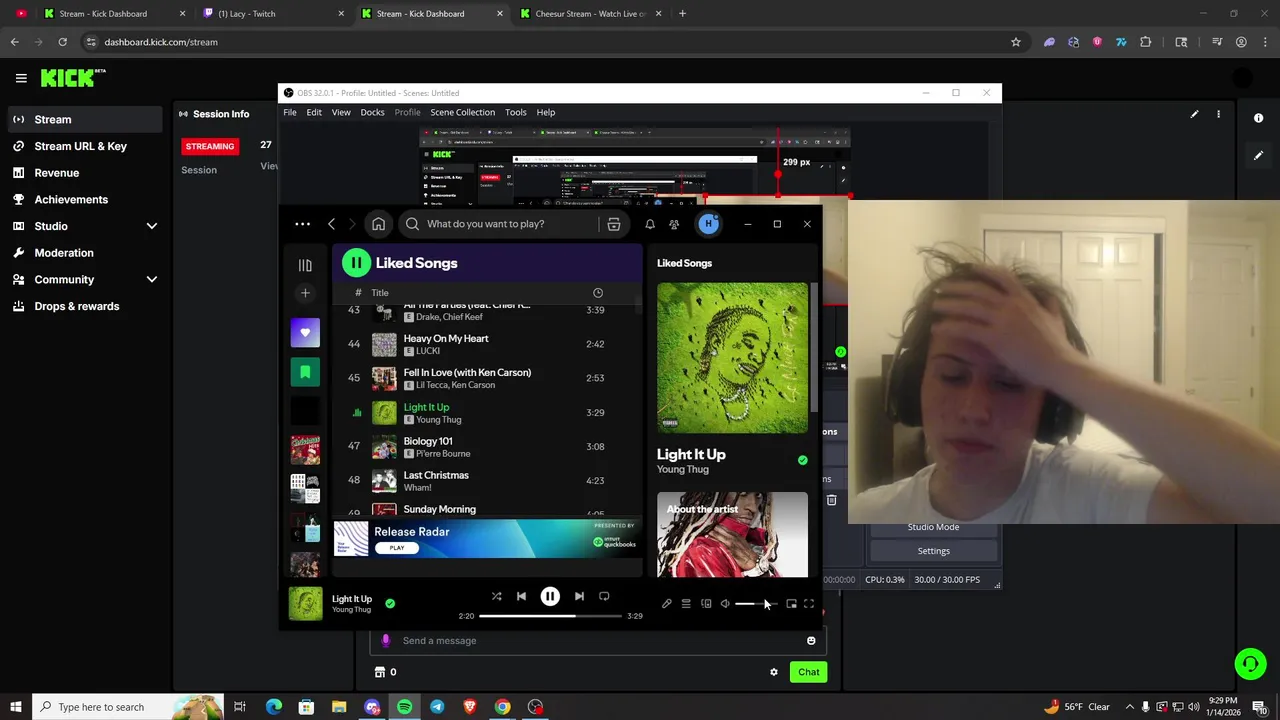
Task: Enter Spotify full screen mode
Action: tap(809, 604)
